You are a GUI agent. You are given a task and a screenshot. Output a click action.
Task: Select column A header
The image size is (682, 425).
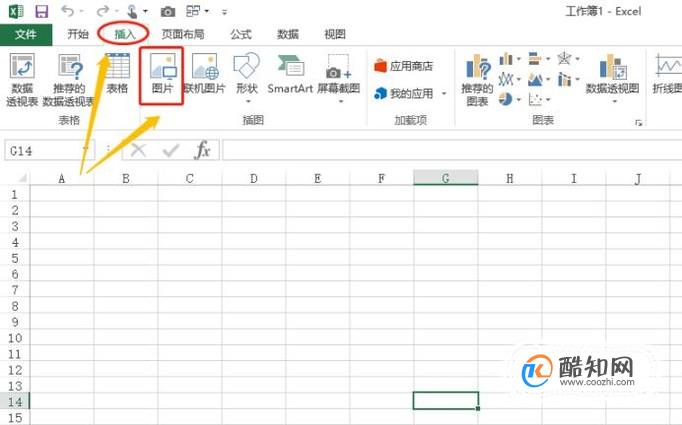pyautogui.click(x=62, y=178)
